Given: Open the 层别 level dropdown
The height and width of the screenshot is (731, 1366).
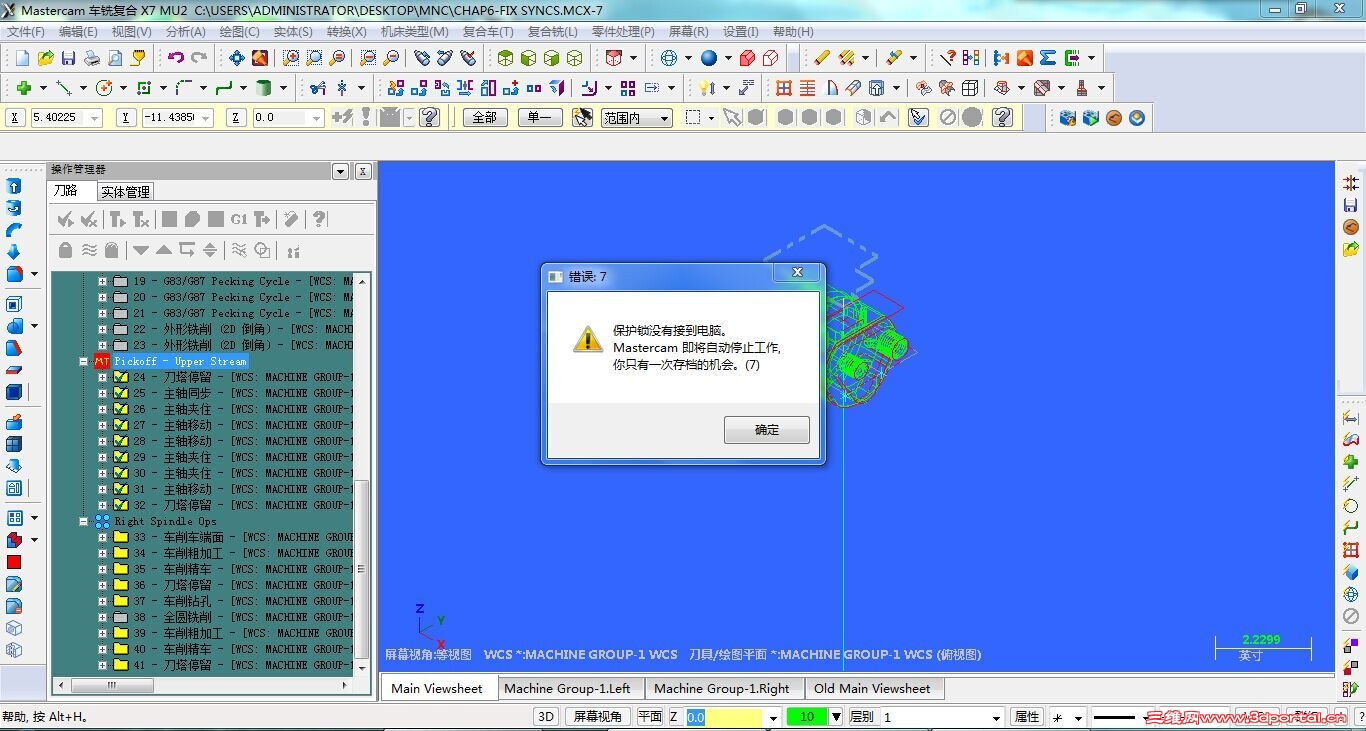Looking at the screenshot, I should pyautogui.click(x=996, y=717).
